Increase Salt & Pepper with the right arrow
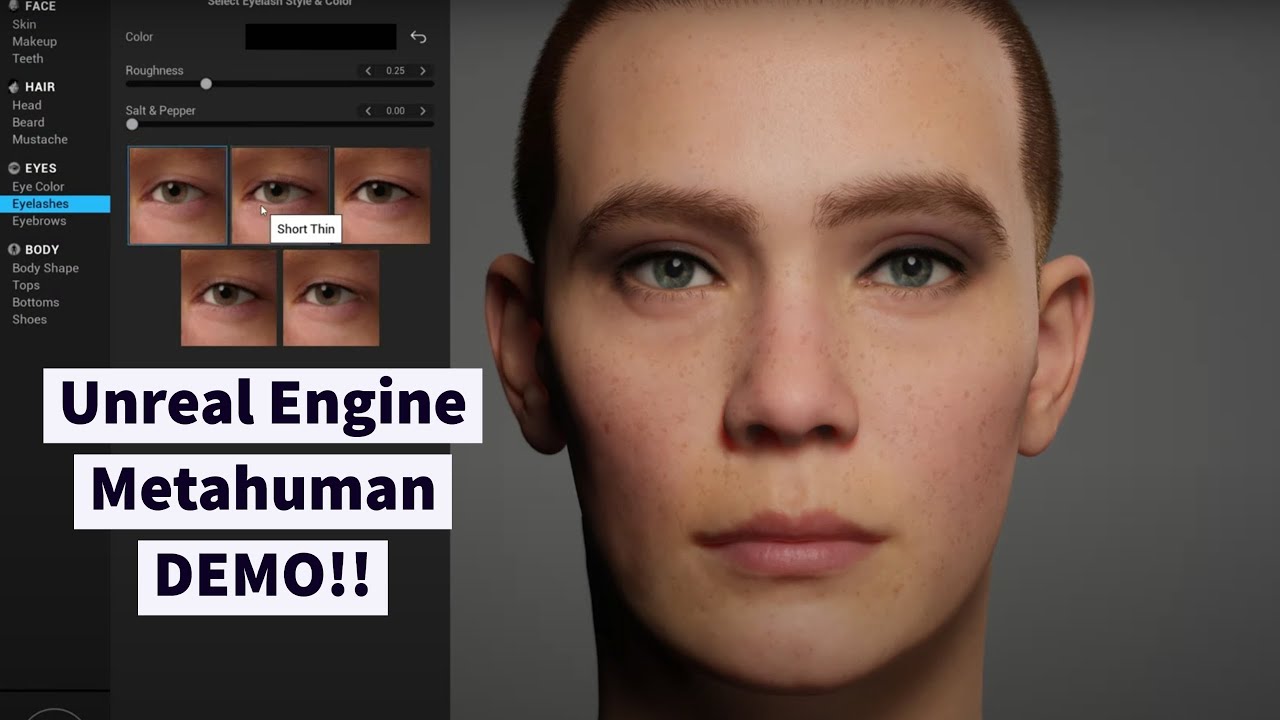 pyautogui.click(x=423, y=111)
